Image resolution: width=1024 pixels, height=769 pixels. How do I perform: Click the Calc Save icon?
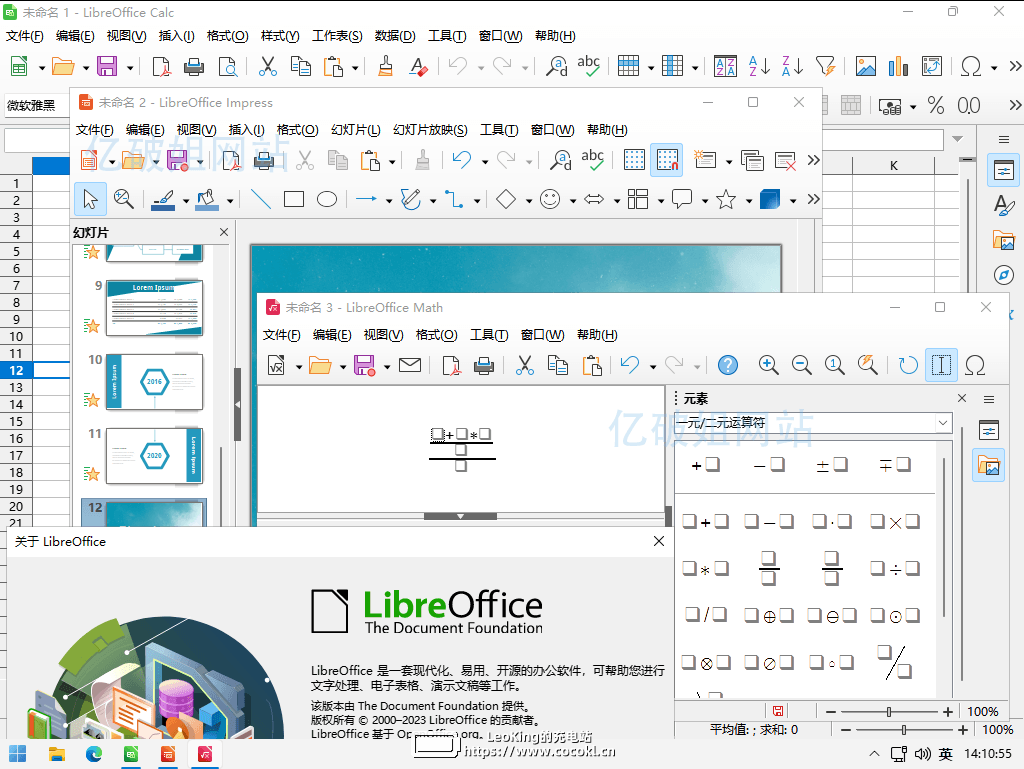click(106, 67)
